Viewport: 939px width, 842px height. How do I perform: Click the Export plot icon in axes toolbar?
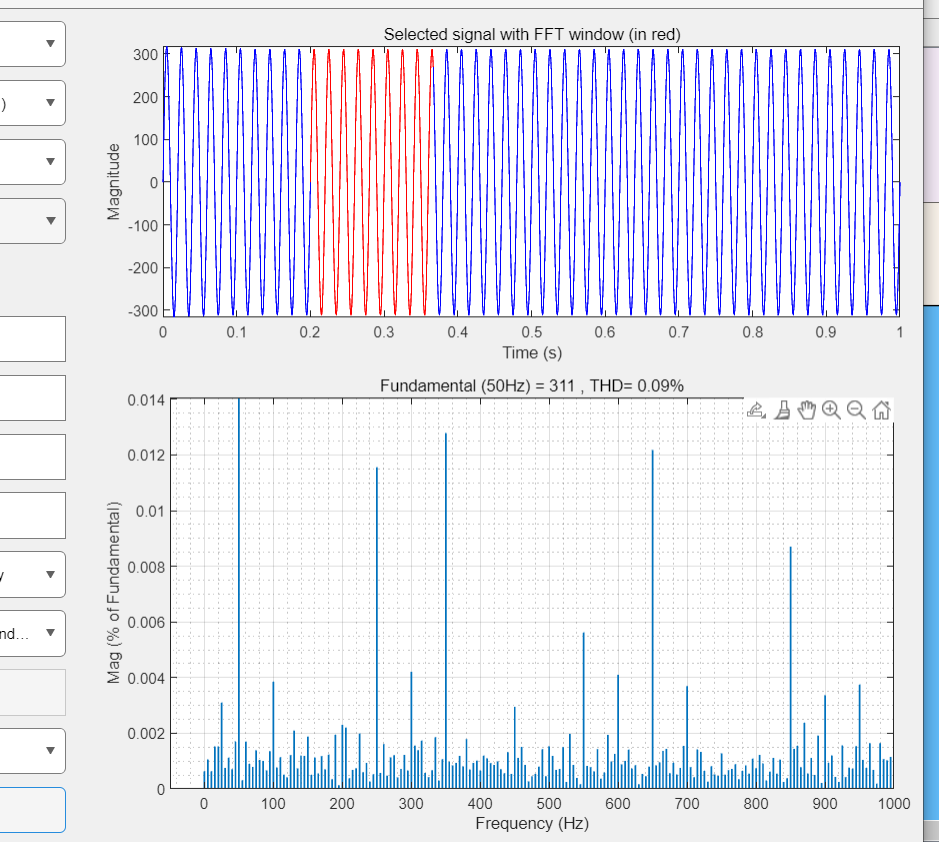[757, 409]
